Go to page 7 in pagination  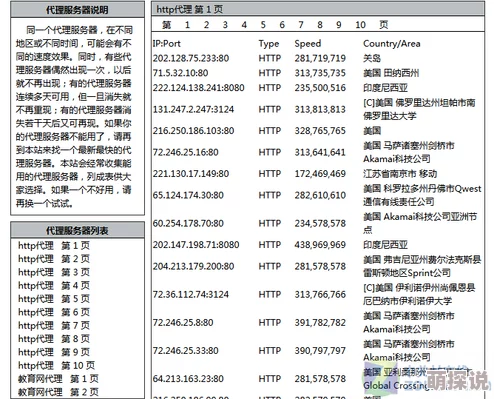[301, 25]
